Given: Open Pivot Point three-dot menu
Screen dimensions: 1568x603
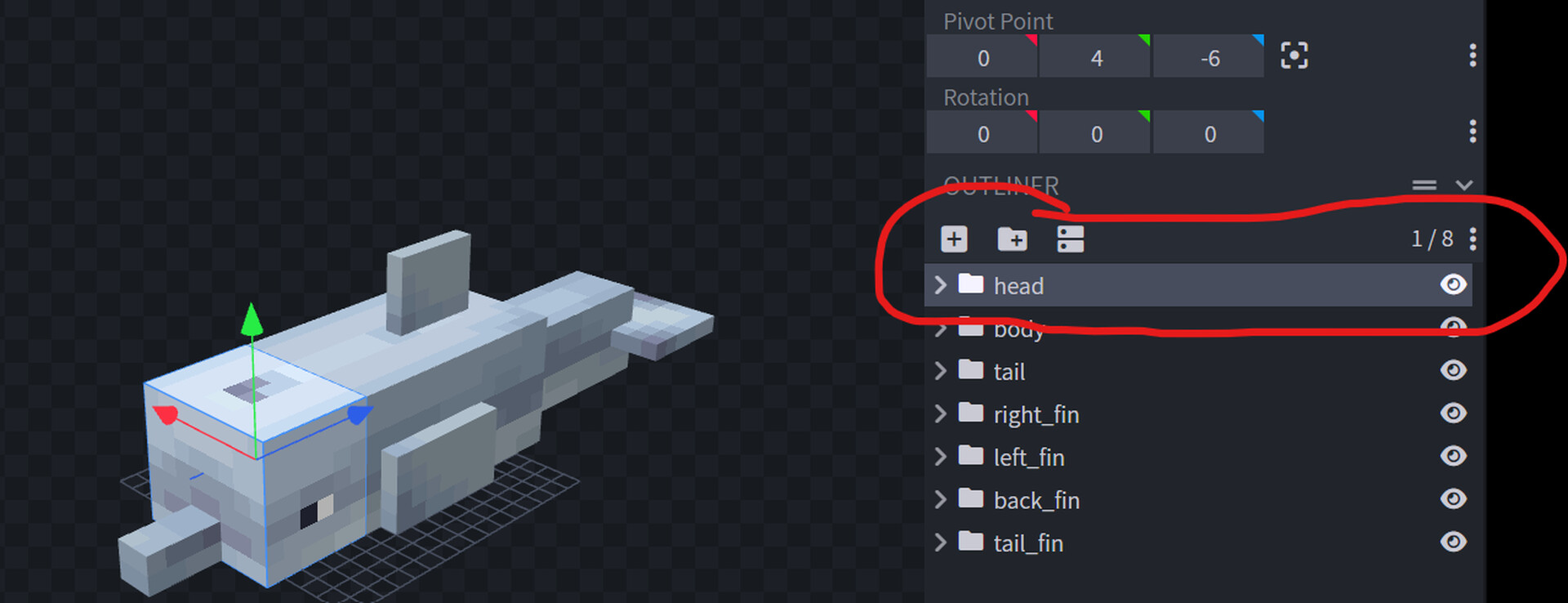Looking at the screenshot, I should coord(1472,56).
